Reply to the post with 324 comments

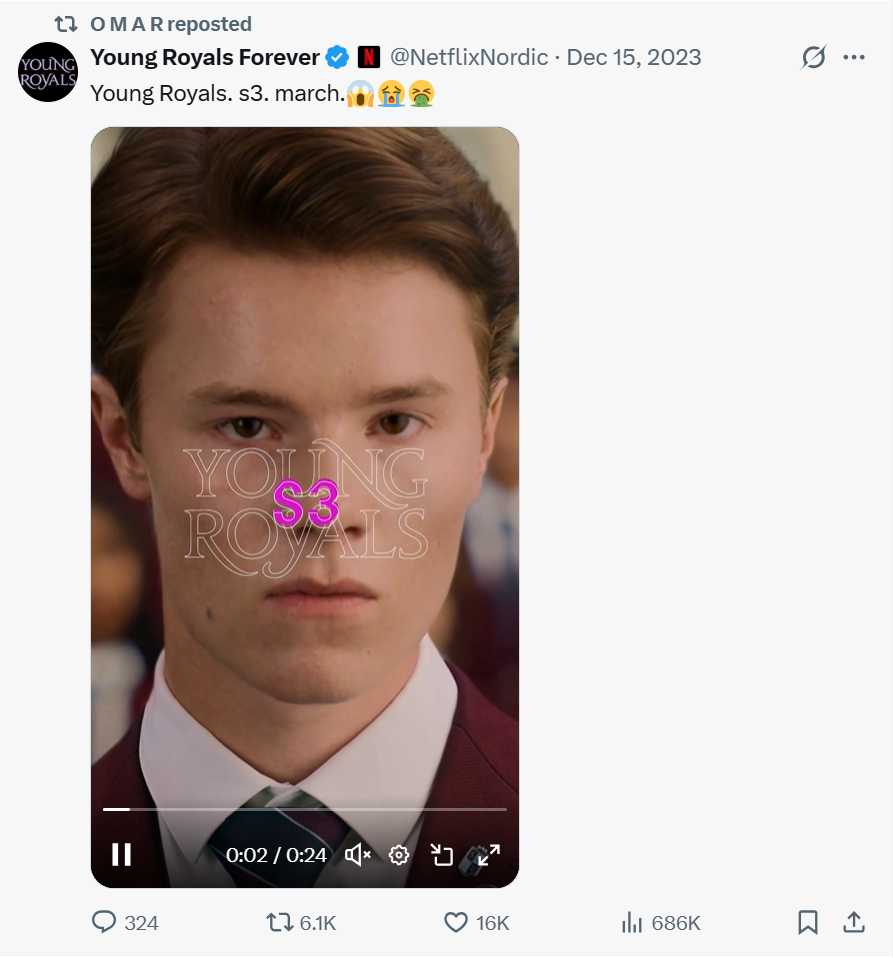(104, 922)
